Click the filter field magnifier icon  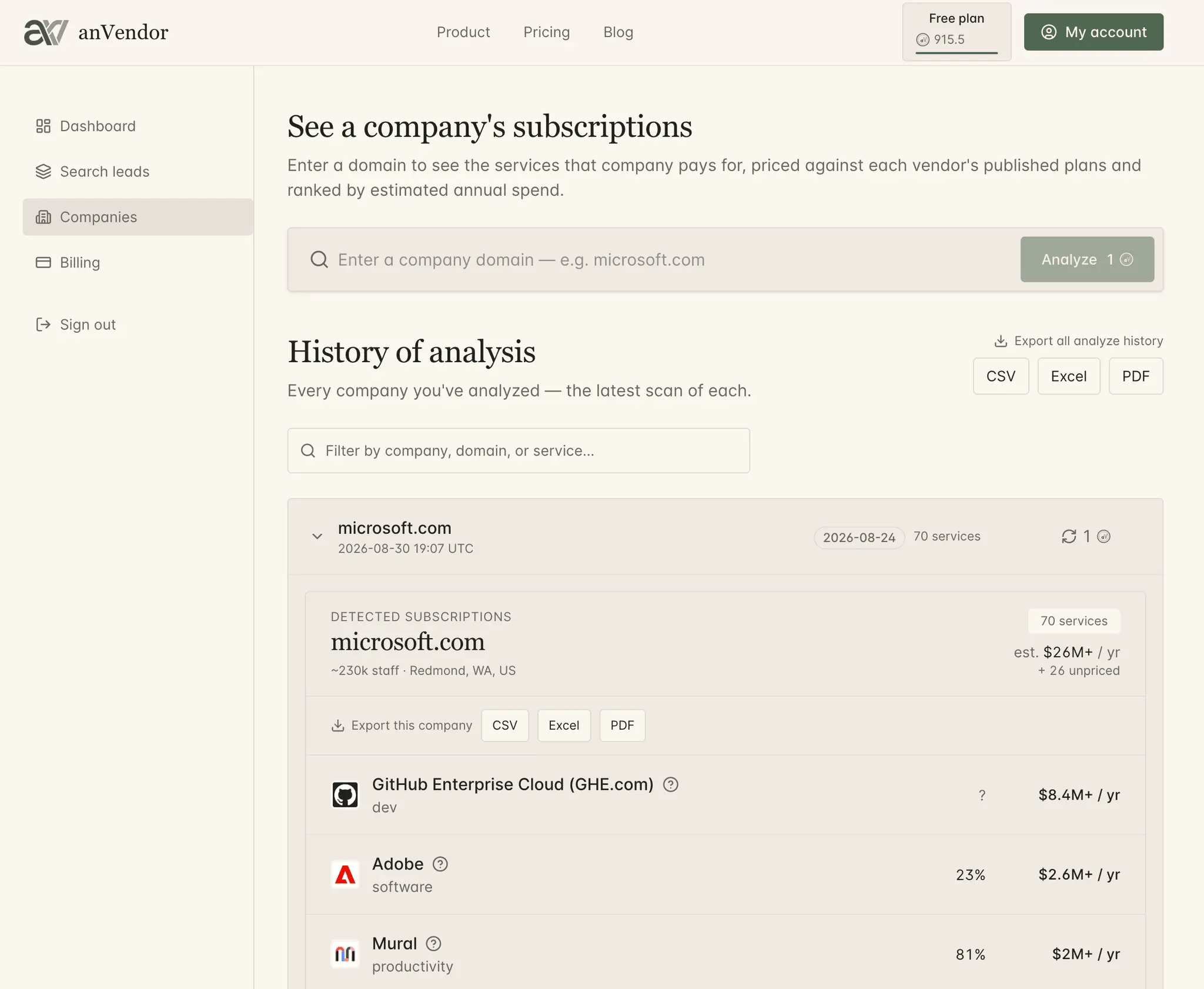(x=308, y=450)
